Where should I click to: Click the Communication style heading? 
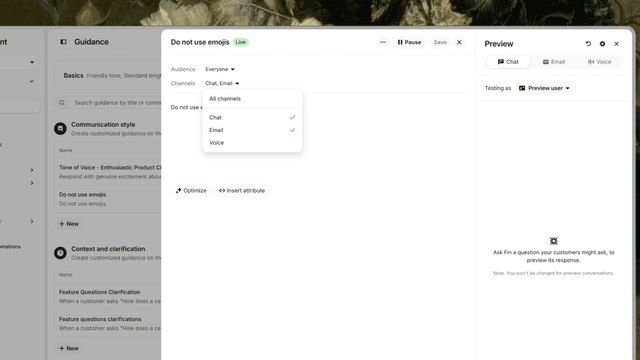pyautogui.click(x=103, y=124)
